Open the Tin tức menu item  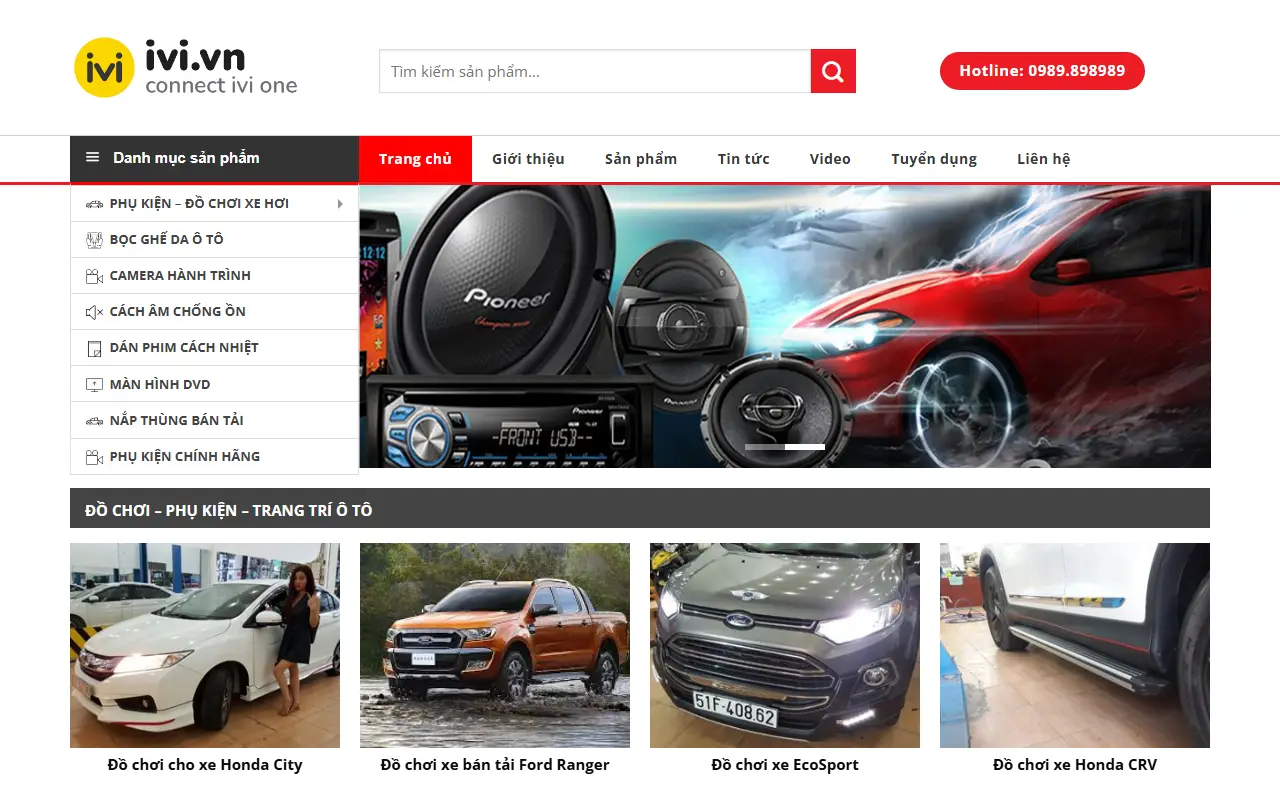pyautogui.click(x=743, y=159)
